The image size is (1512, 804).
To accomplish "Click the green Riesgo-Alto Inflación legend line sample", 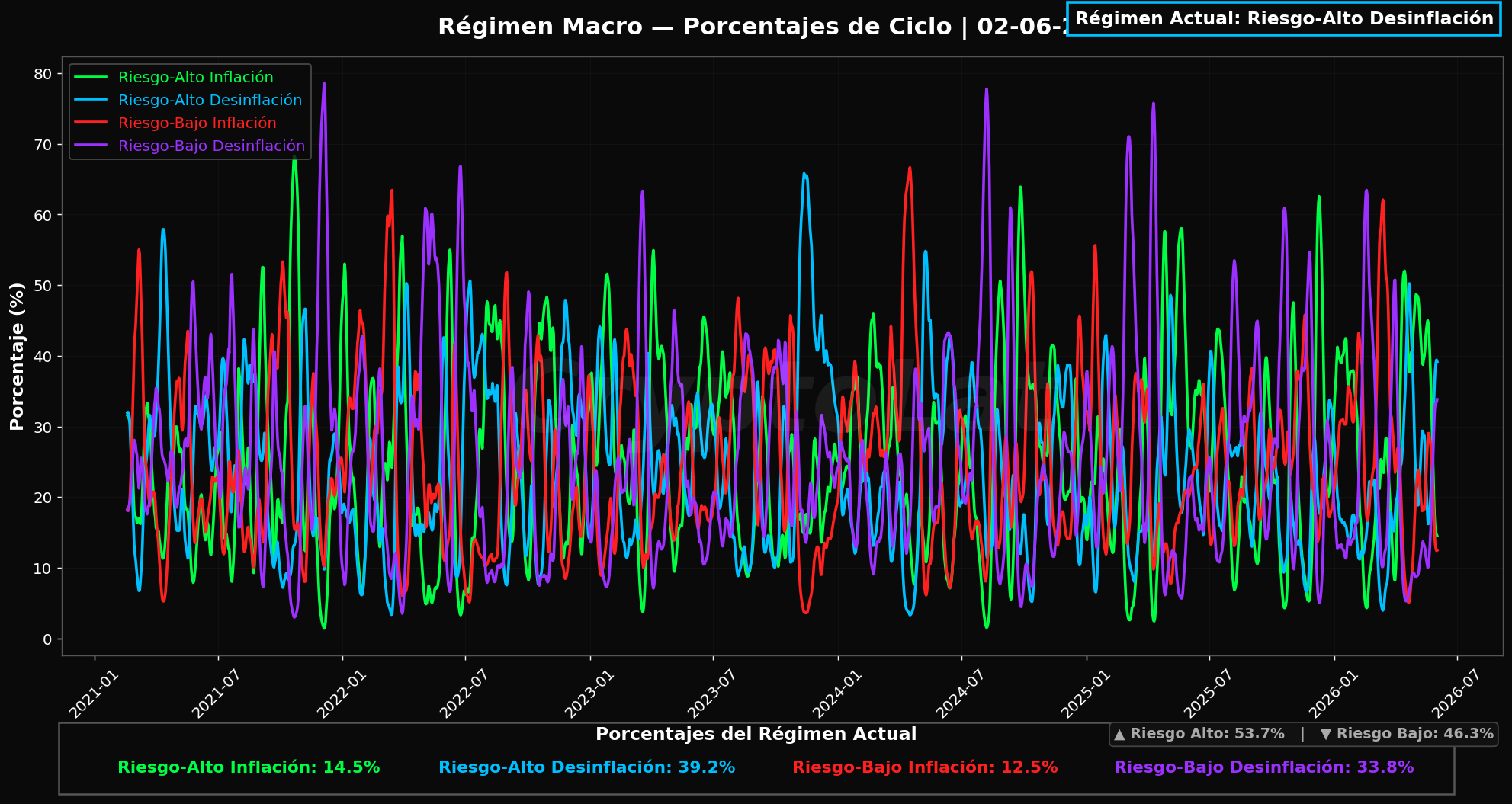I will click(x=91, y=77).
